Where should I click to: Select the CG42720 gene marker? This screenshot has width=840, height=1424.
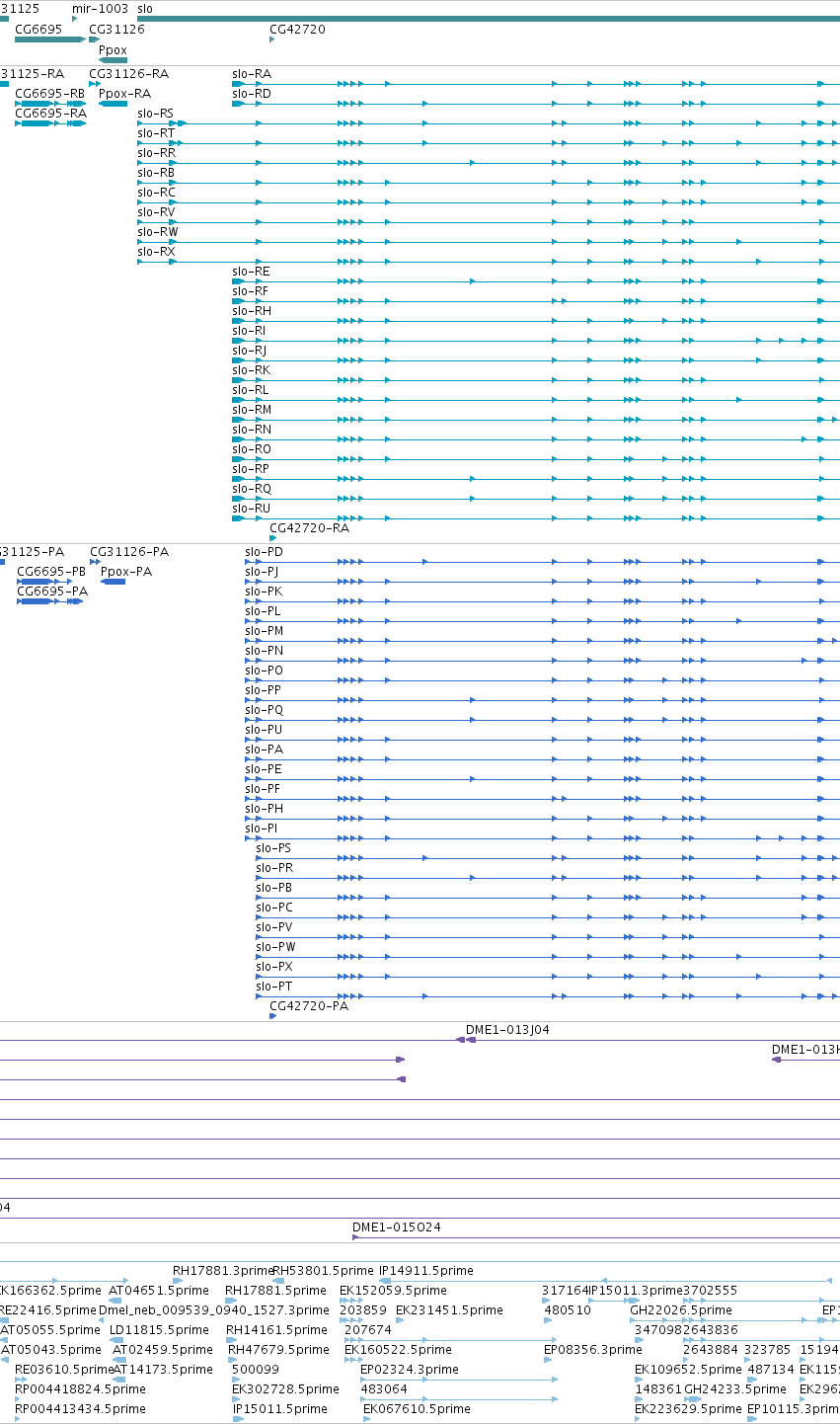point(272,40)
